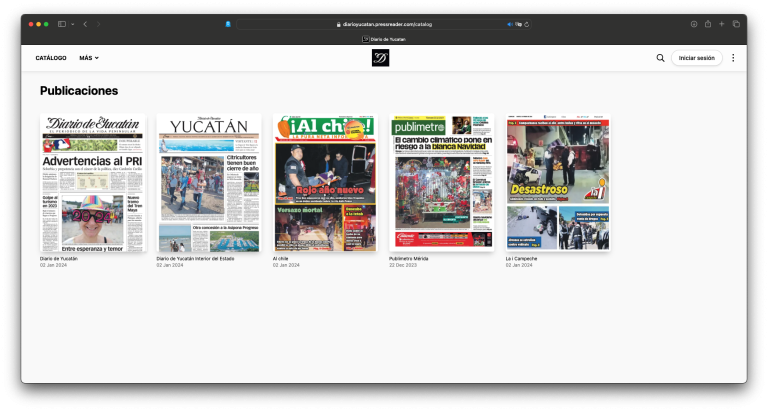Image resolution: width=768 pixels, height=411 pixels.
Task: Click the Diario de Yucatán D logo
Action: pyautogui.click(x=381, y=58)
